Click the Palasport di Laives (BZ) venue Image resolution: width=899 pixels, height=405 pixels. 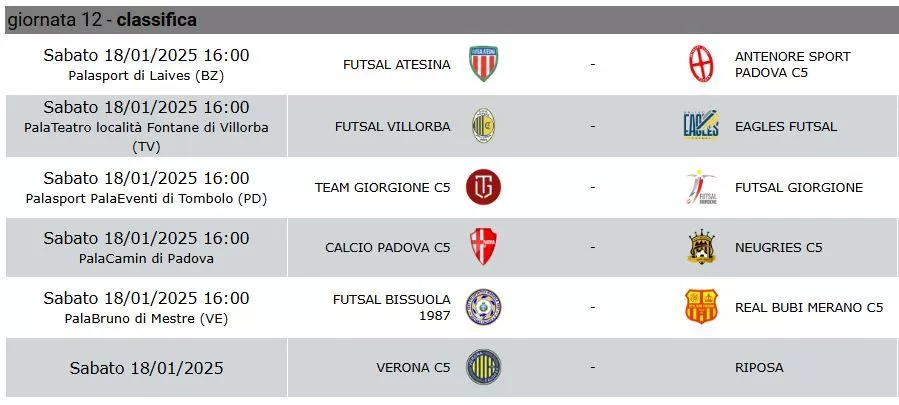point(146,76)
